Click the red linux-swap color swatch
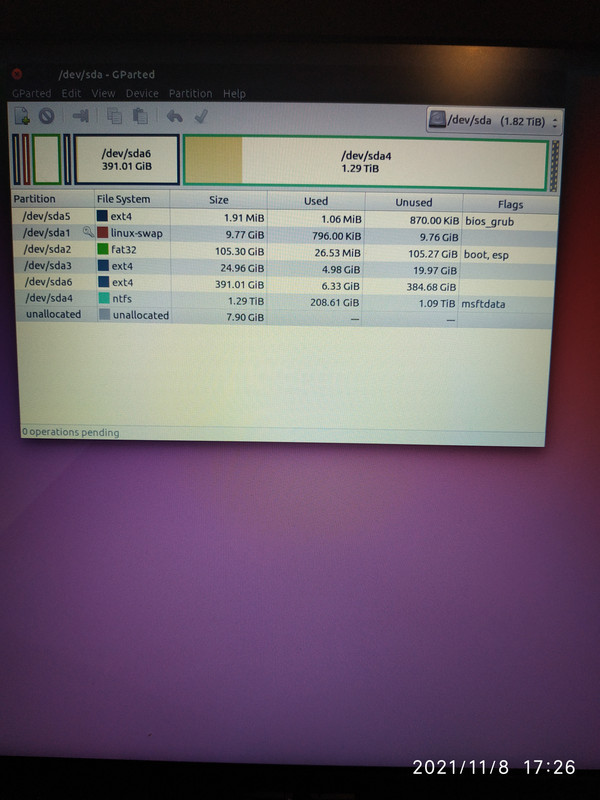The height and width of the screenshot is (800, 600). click(103, 233)
